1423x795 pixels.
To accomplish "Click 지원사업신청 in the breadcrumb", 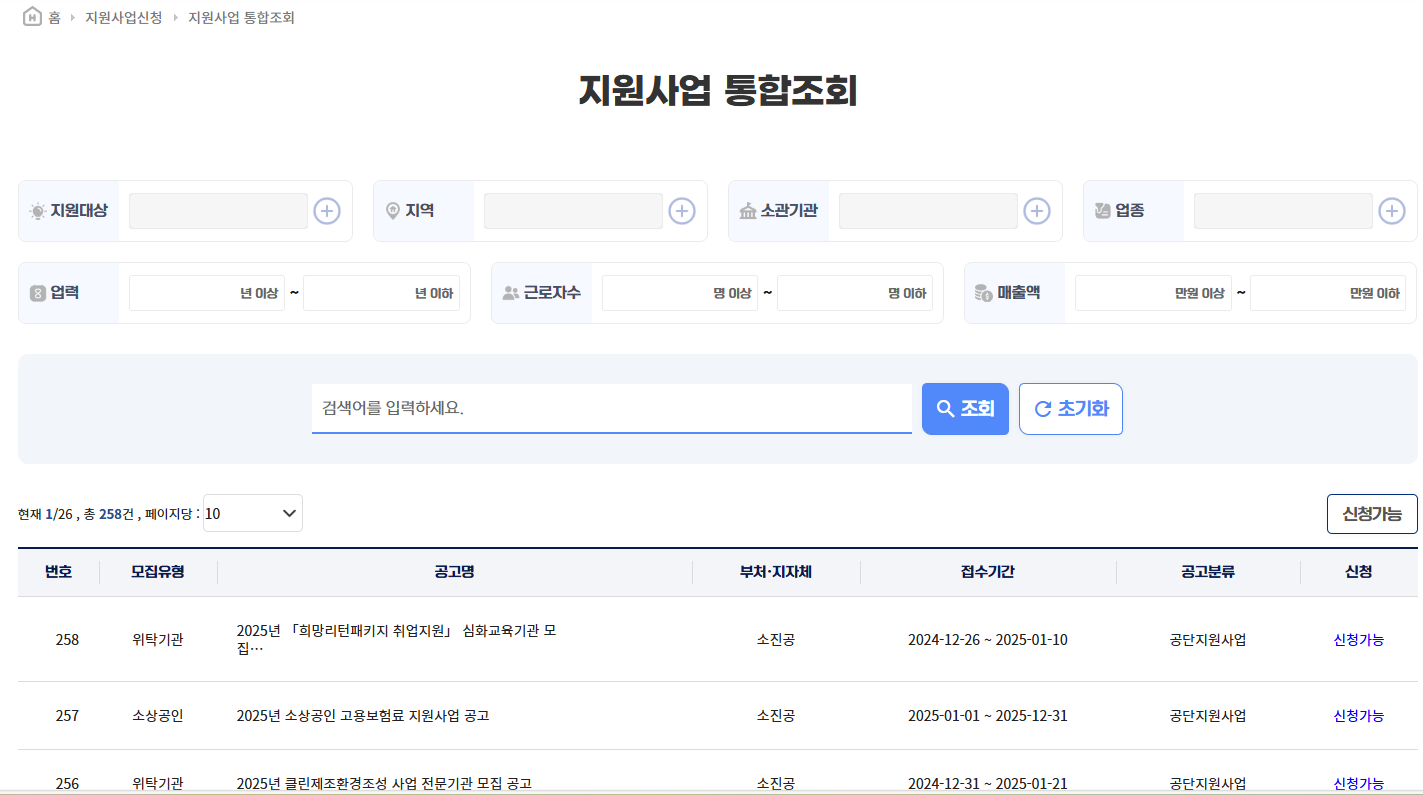I will [x=121, y=16].
